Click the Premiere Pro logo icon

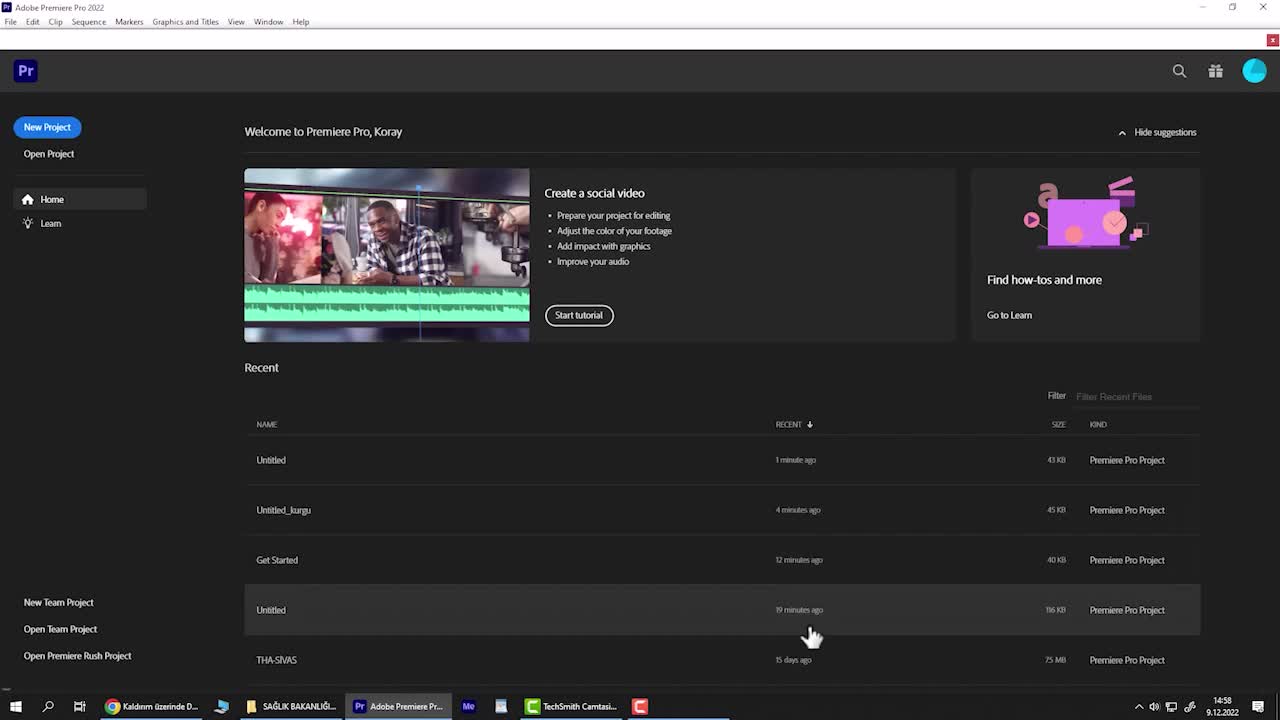click(x=26, y=71)
